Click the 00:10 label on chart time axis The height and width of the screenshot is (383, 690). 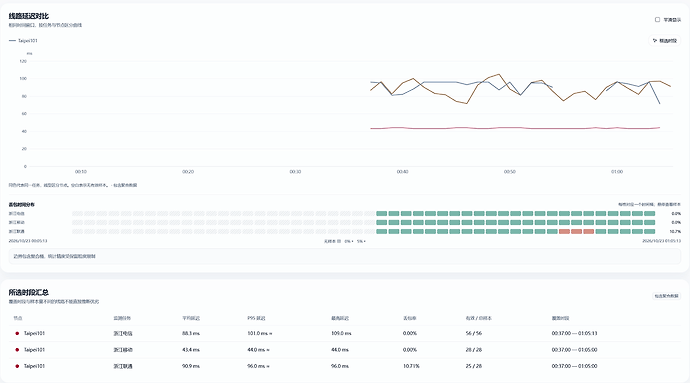coord(81,172)
